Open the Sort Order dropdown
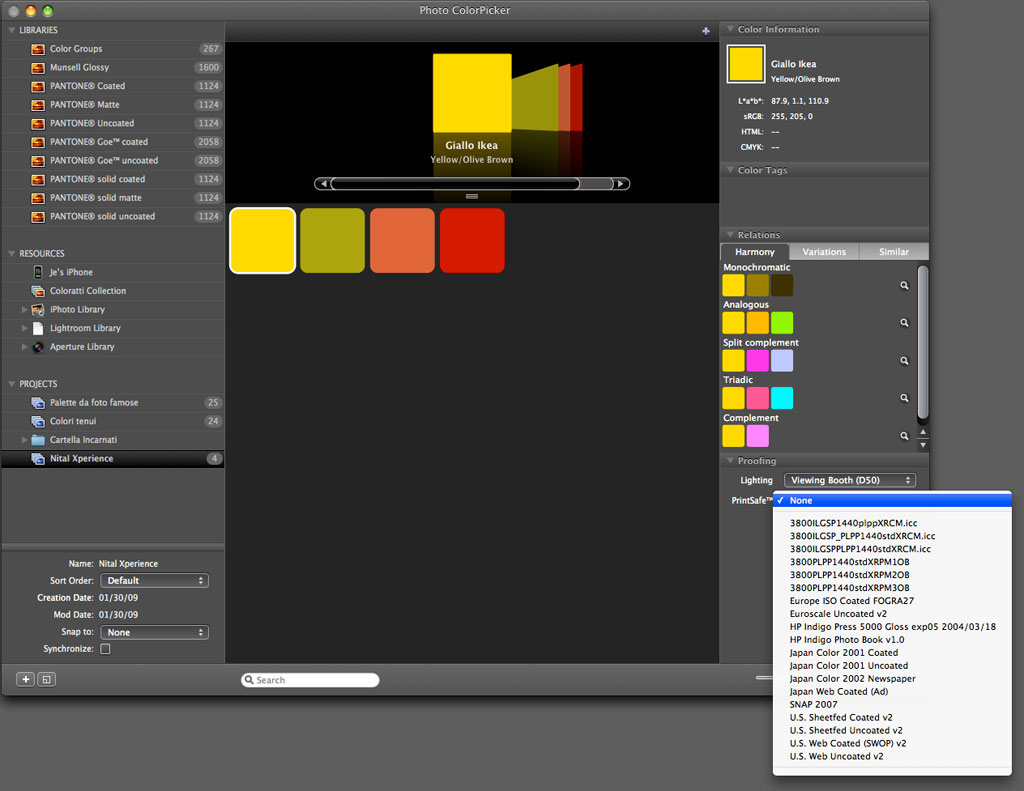 [154, 581]
